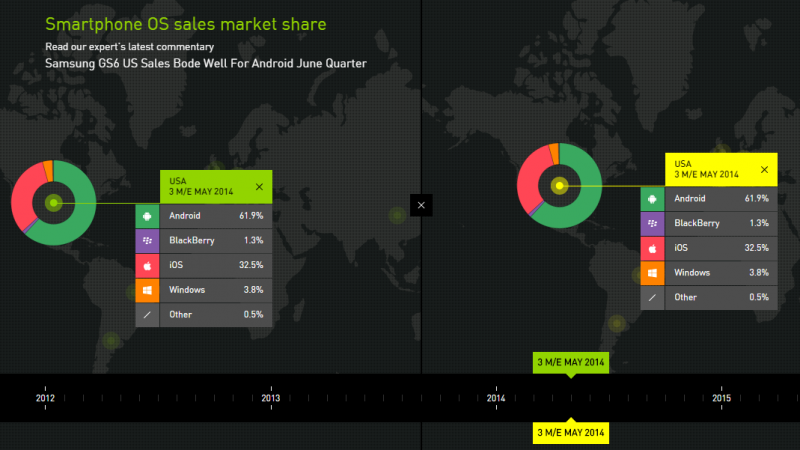Click the right donut chart center dot
800x450 pixels.
[560, 185]
